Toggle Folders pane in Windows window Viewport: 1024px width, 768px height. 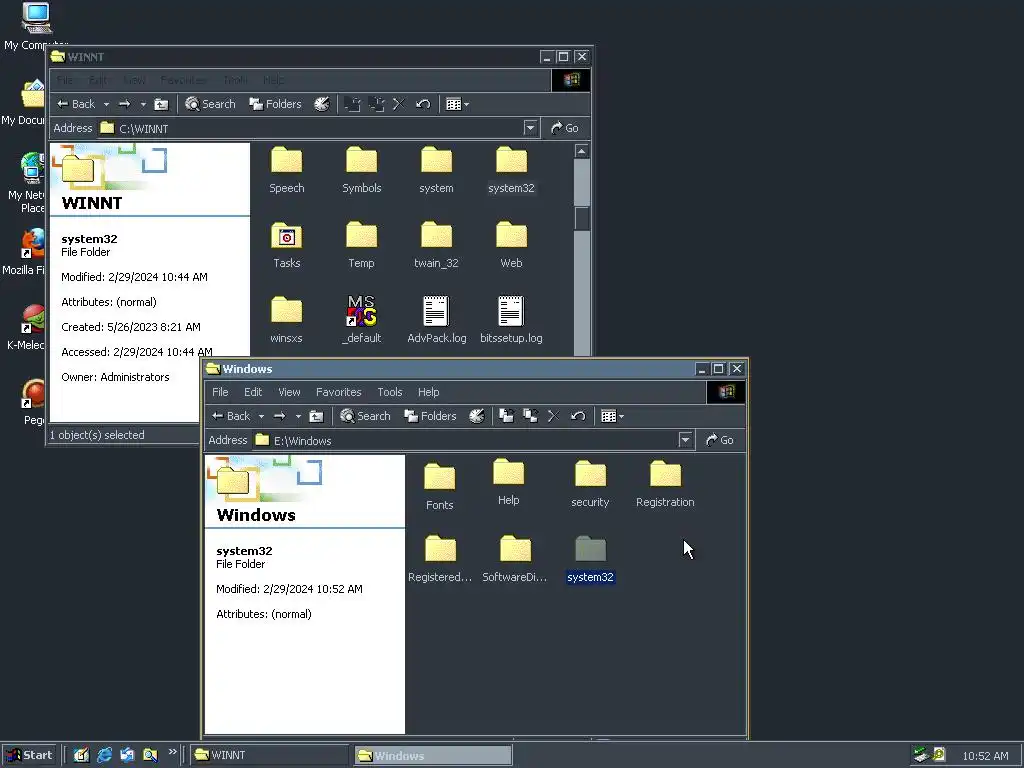pos(430,416)
